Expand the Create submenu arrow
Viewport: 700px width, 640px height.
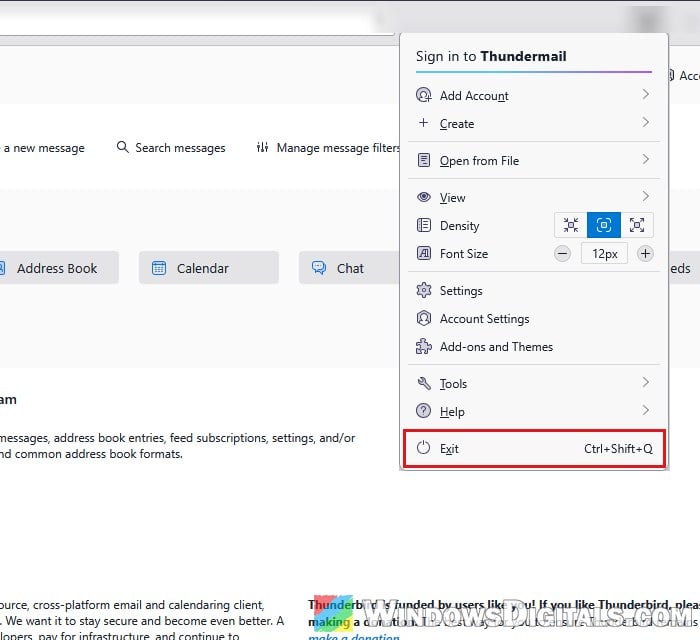tap(646, 122)
